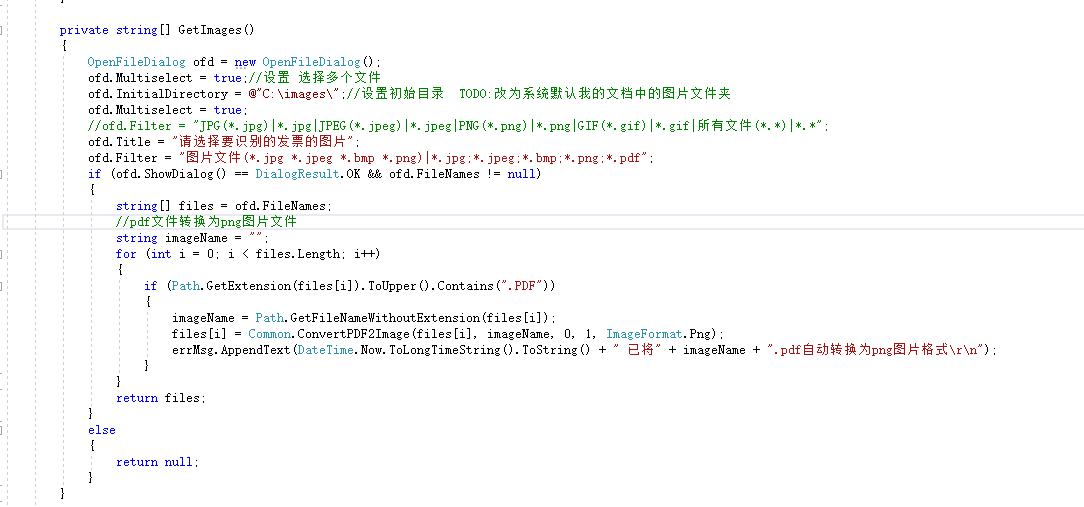Collapse the GetImages method outline marker
Image resolution: width=1084 pixels, height=507 pixels.
pyautogui.click(x=2, y=30)
